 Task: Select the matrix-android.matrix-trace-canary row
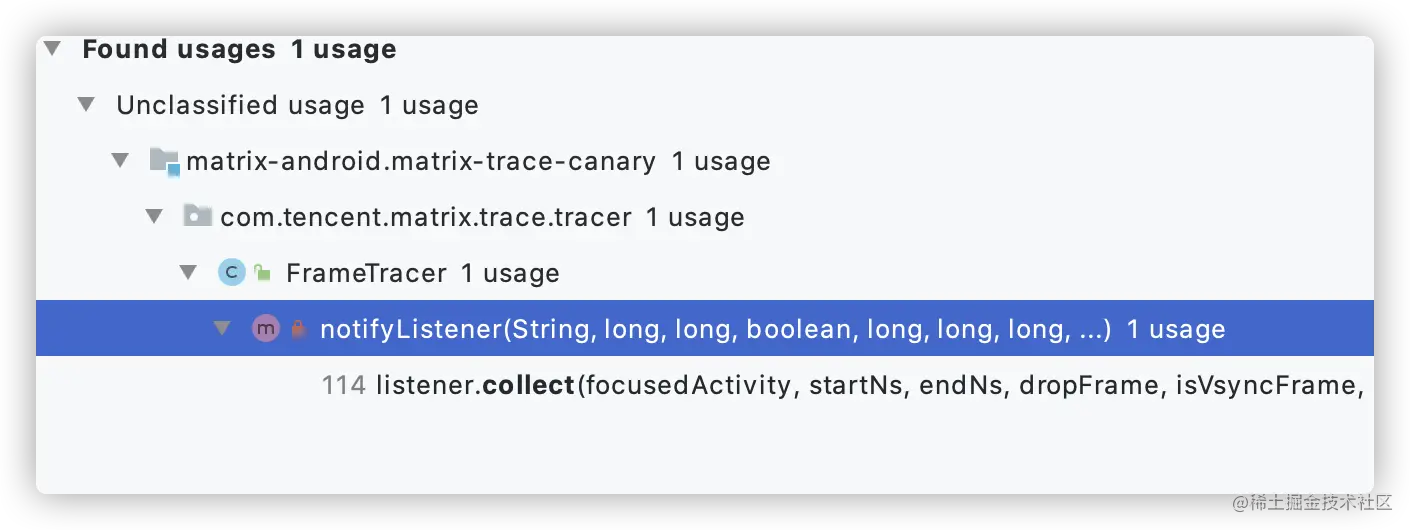[x=705, y=161]
